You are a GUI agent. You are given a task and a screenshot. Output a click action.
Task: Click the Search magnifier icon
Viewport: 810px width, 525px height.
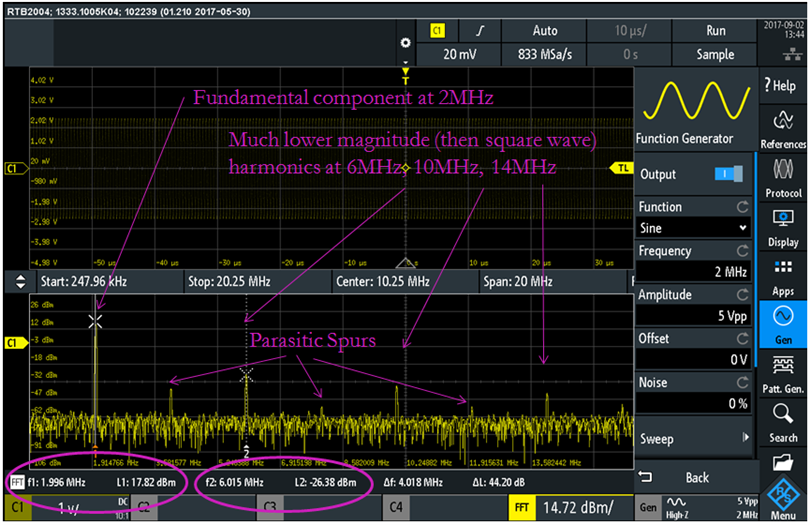(784, 419)
